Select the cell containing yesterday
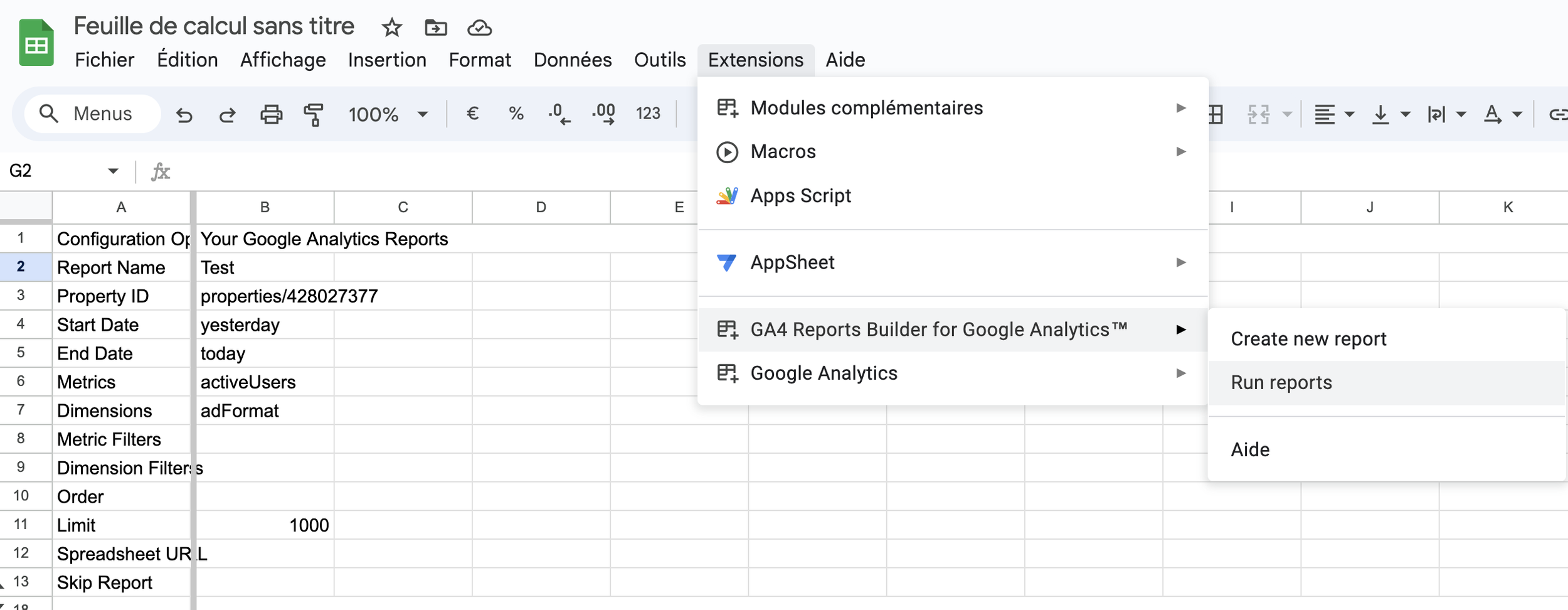Screen dimensions: 1568x610 (265, 325)
